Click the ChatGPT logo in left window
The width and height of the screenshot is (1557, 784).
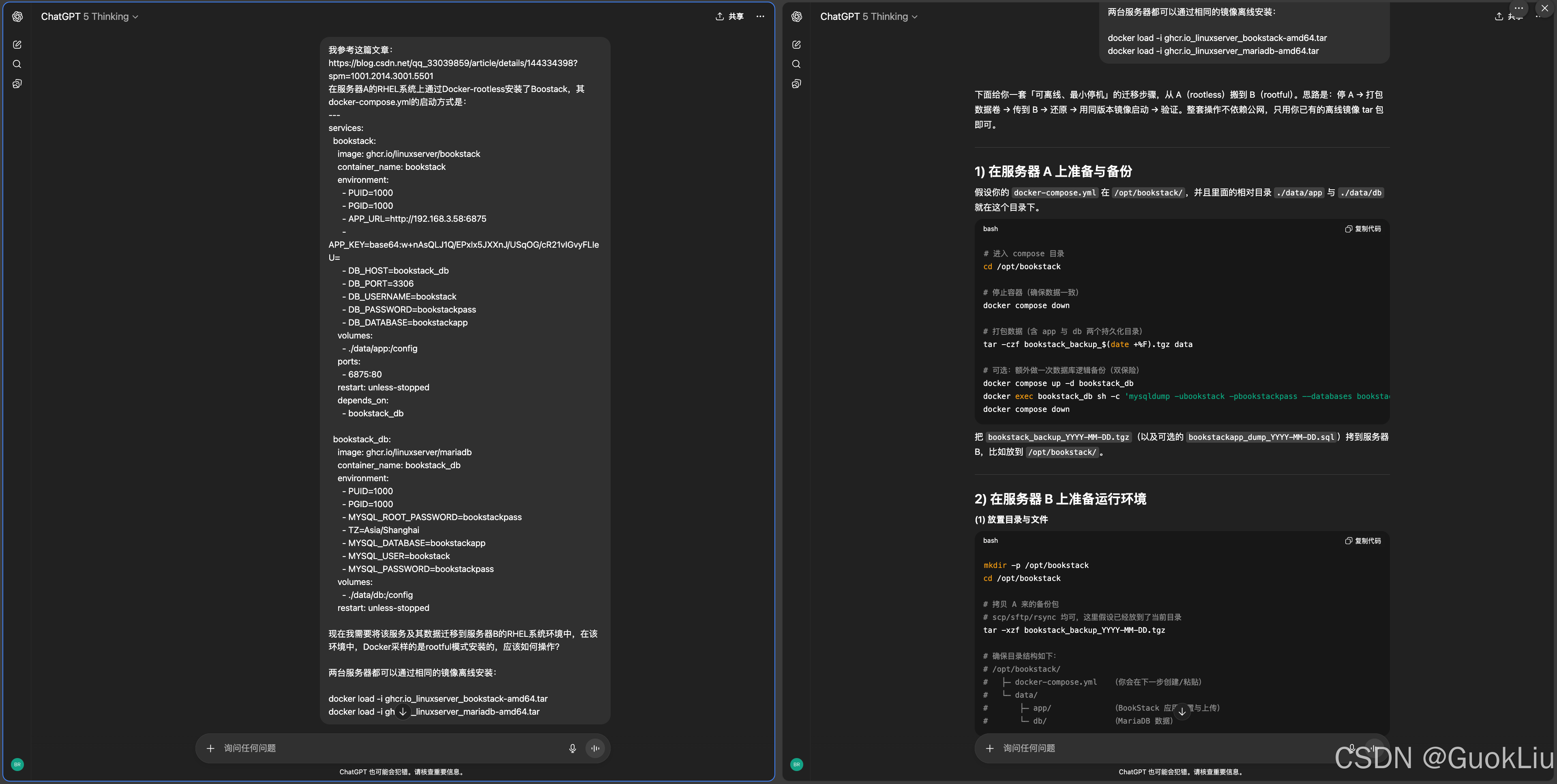coord(17,16)
